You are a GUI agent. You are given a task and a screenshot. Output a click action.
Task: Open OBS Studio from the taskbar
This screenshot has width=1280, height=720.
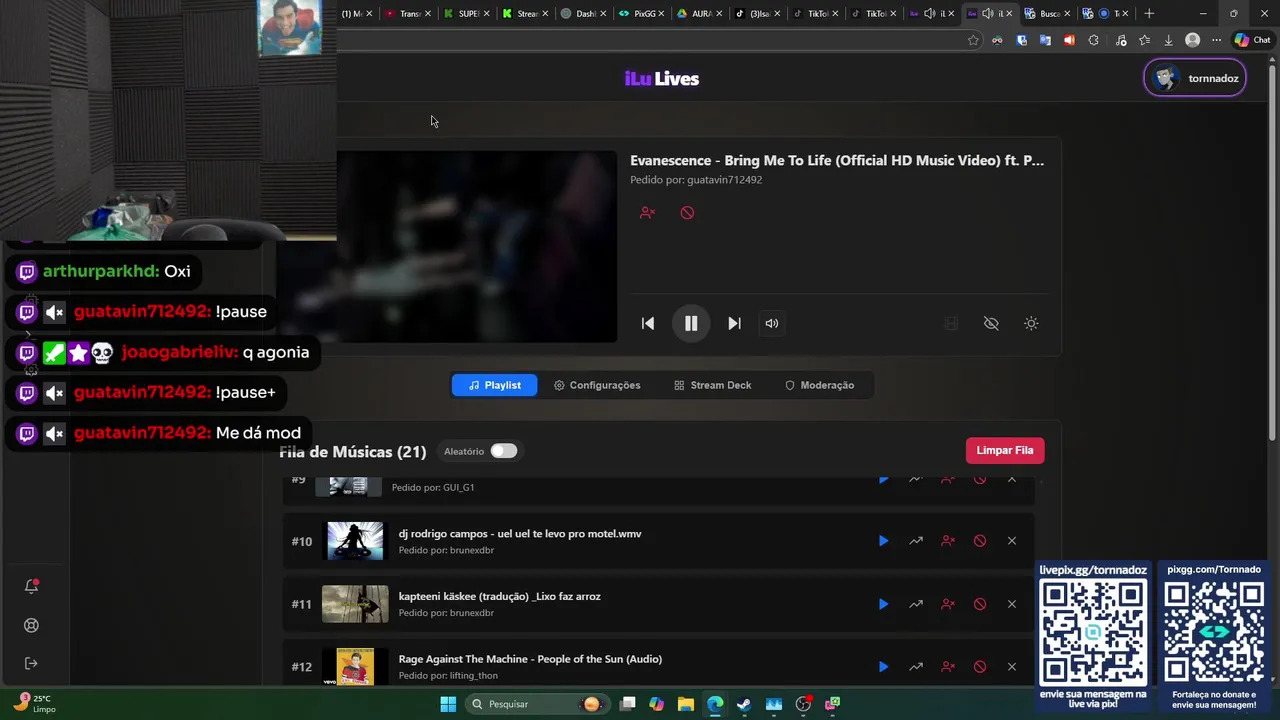click(x=803, y=704)
